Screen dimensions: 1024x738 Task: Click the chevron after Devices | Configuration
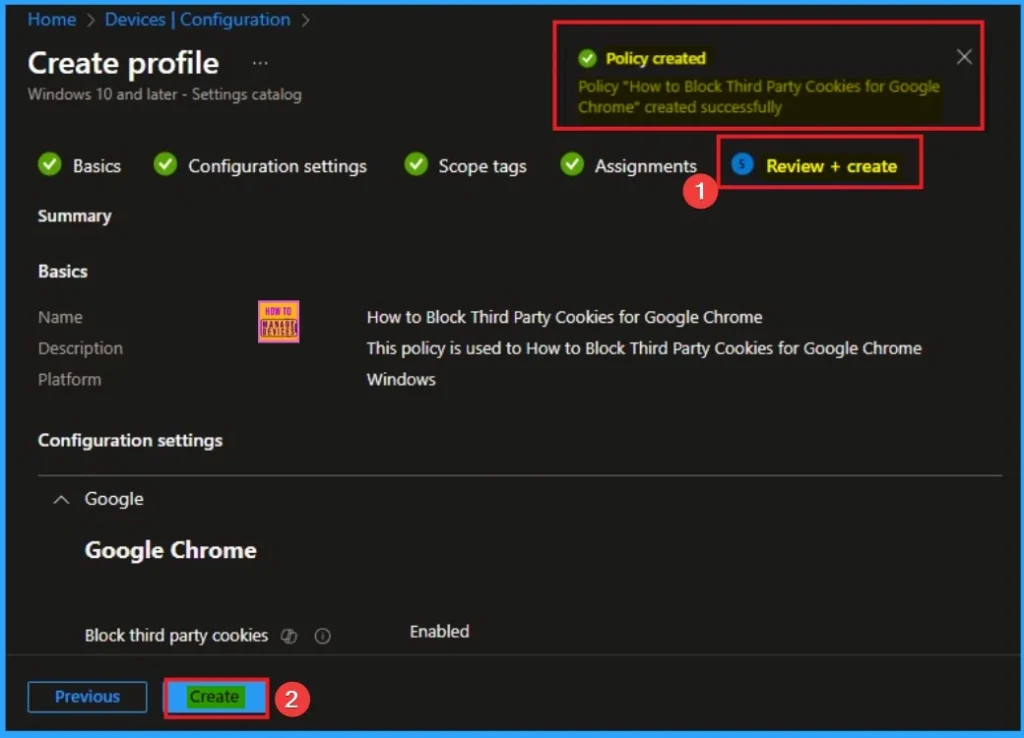coord(306,20)
